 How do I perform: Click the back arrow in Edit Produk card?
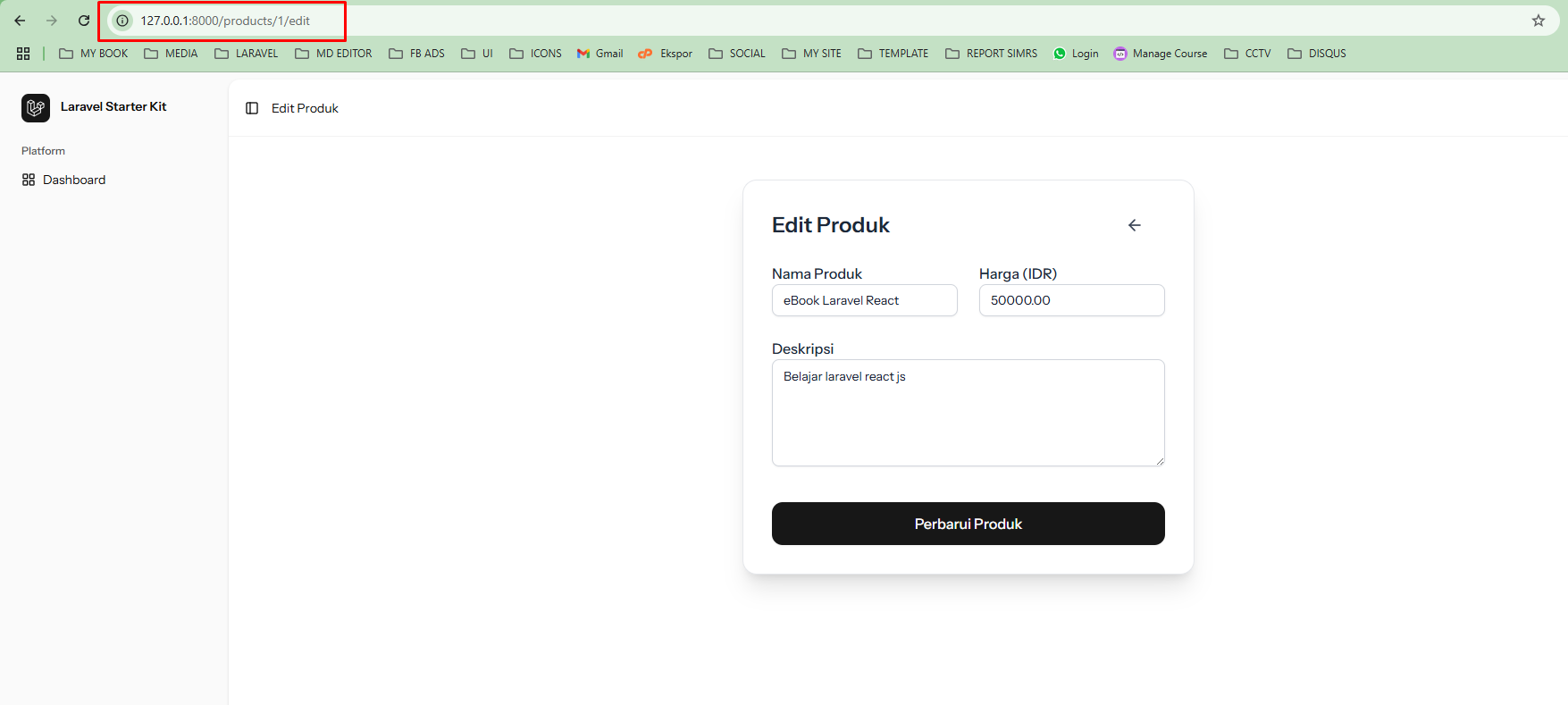click(x=1134, y=225)
